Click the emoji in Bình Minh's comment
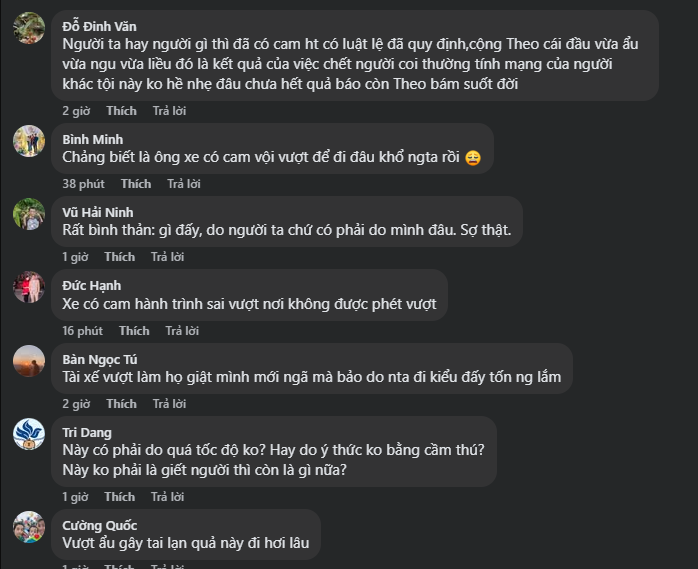The image size is (698, 569). pyautogui.click(x=473, y=158)
